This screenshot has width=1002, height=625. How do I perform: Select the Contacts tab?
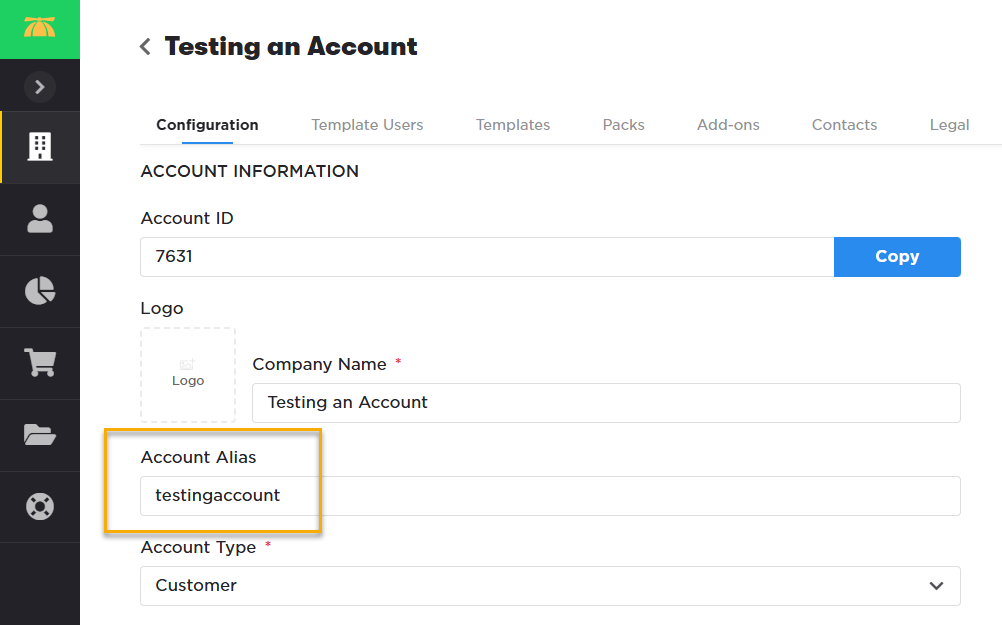point(844,125)
